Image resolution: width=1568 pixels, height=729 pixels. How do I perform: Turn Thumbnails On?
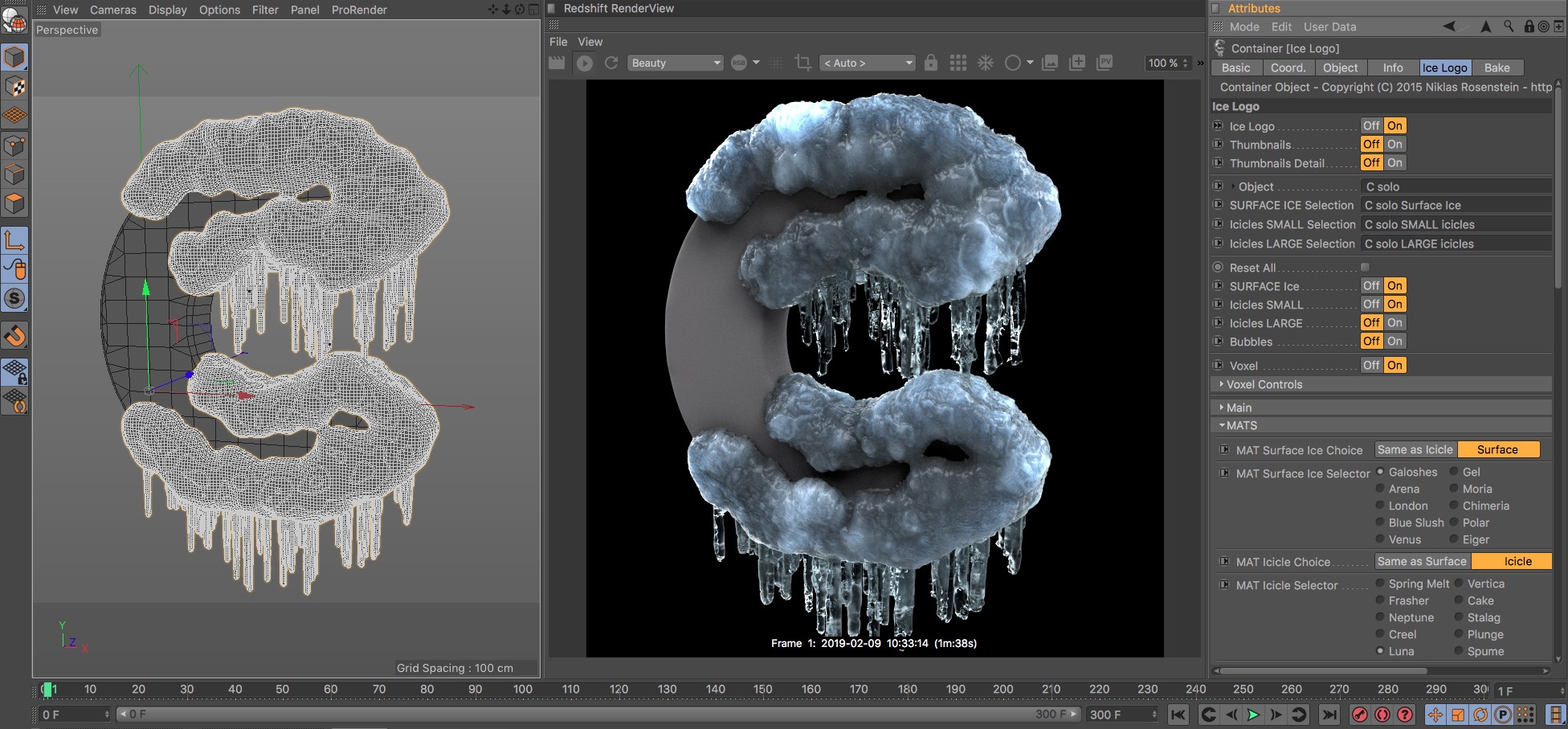click(1394, 145)
